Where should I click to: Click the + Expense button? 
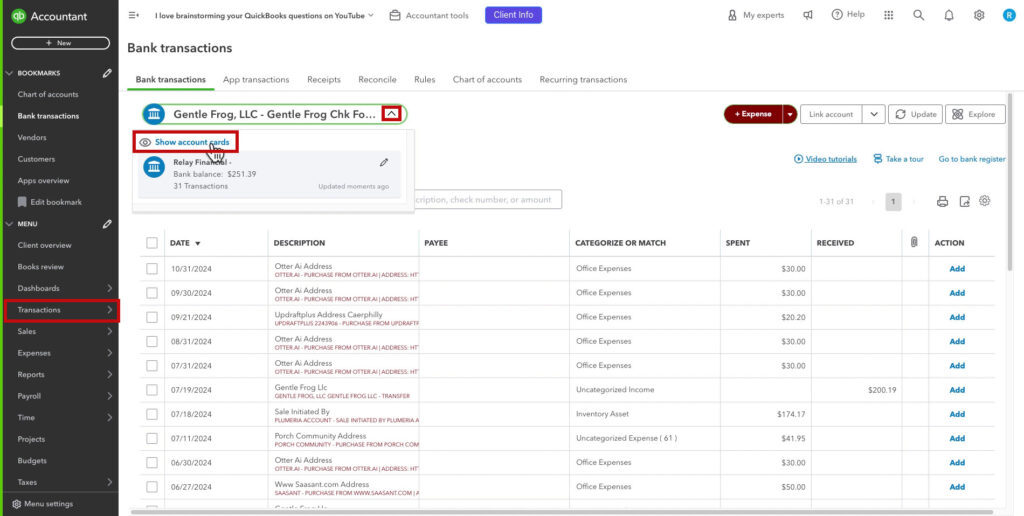pyautogui.click(x=753, y=114)
